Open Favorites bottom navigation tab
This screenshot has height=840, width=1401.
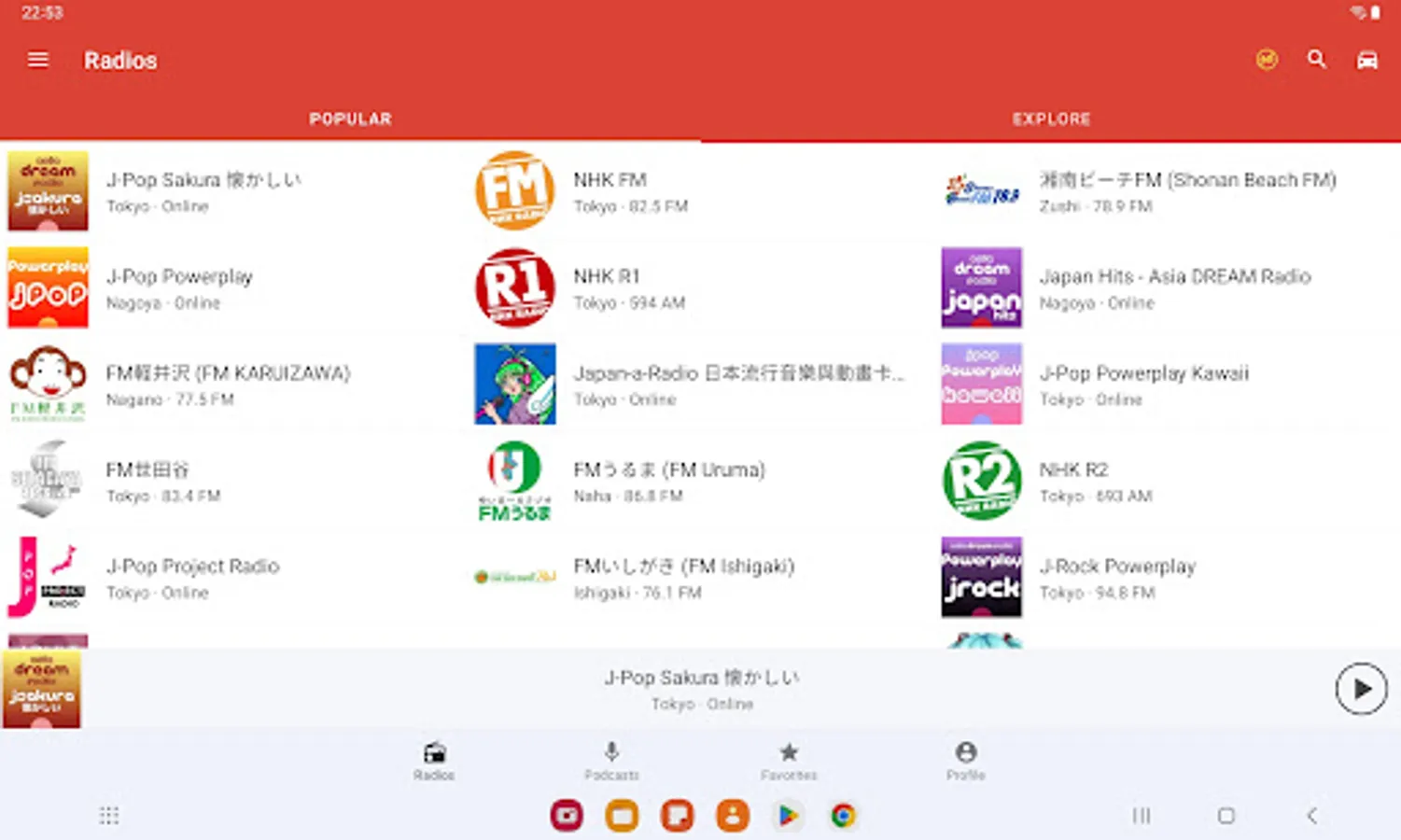tap(789, 761)
